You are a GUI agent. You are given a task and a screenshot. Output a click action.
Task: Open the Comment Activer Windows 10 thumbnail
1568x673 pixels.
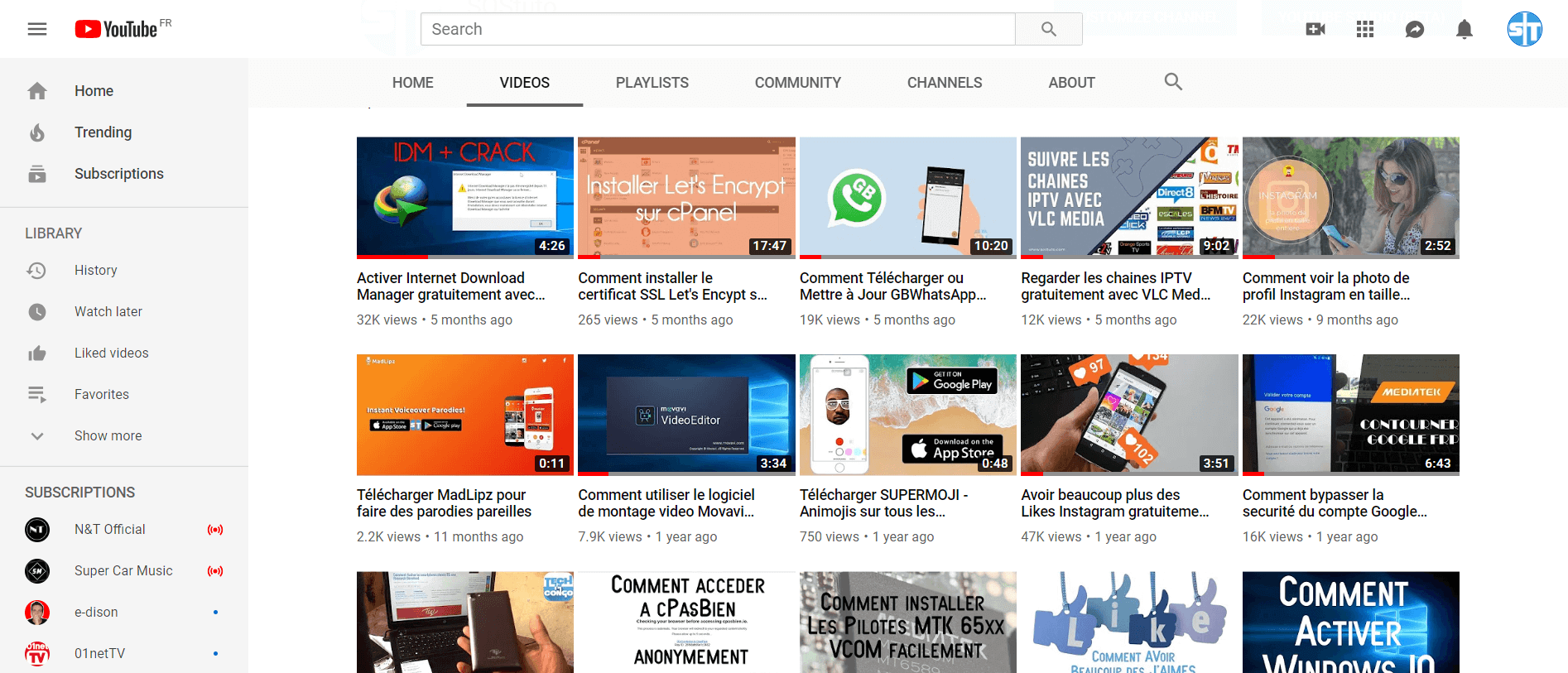point(1351,623)
